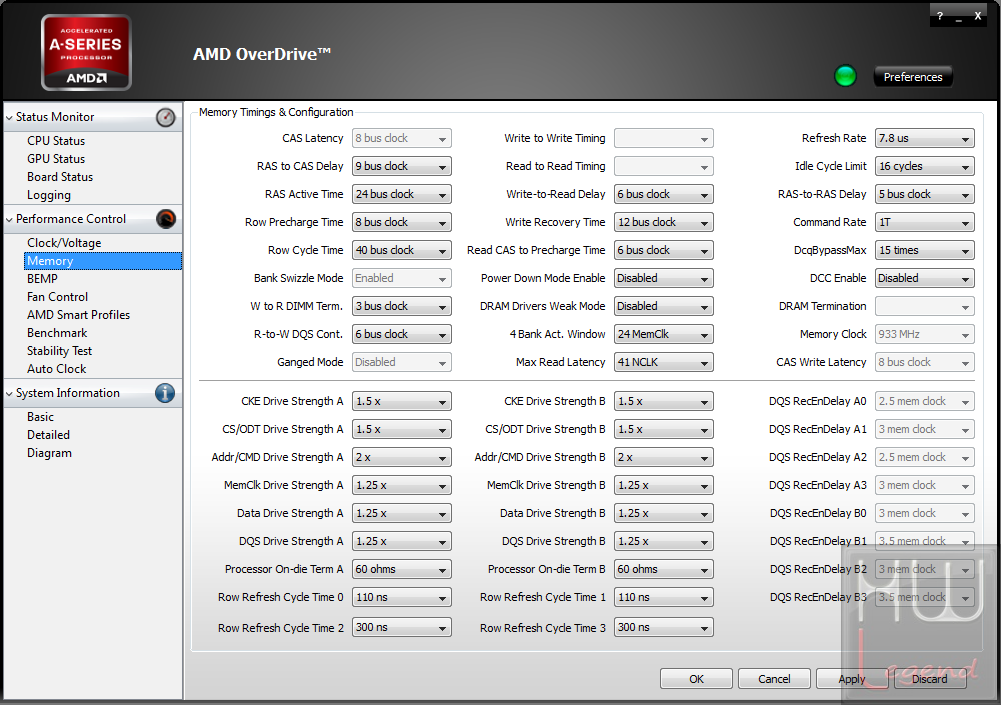
Task: Go to Clock/Voltage settings
Action: (x=64, y=243)
